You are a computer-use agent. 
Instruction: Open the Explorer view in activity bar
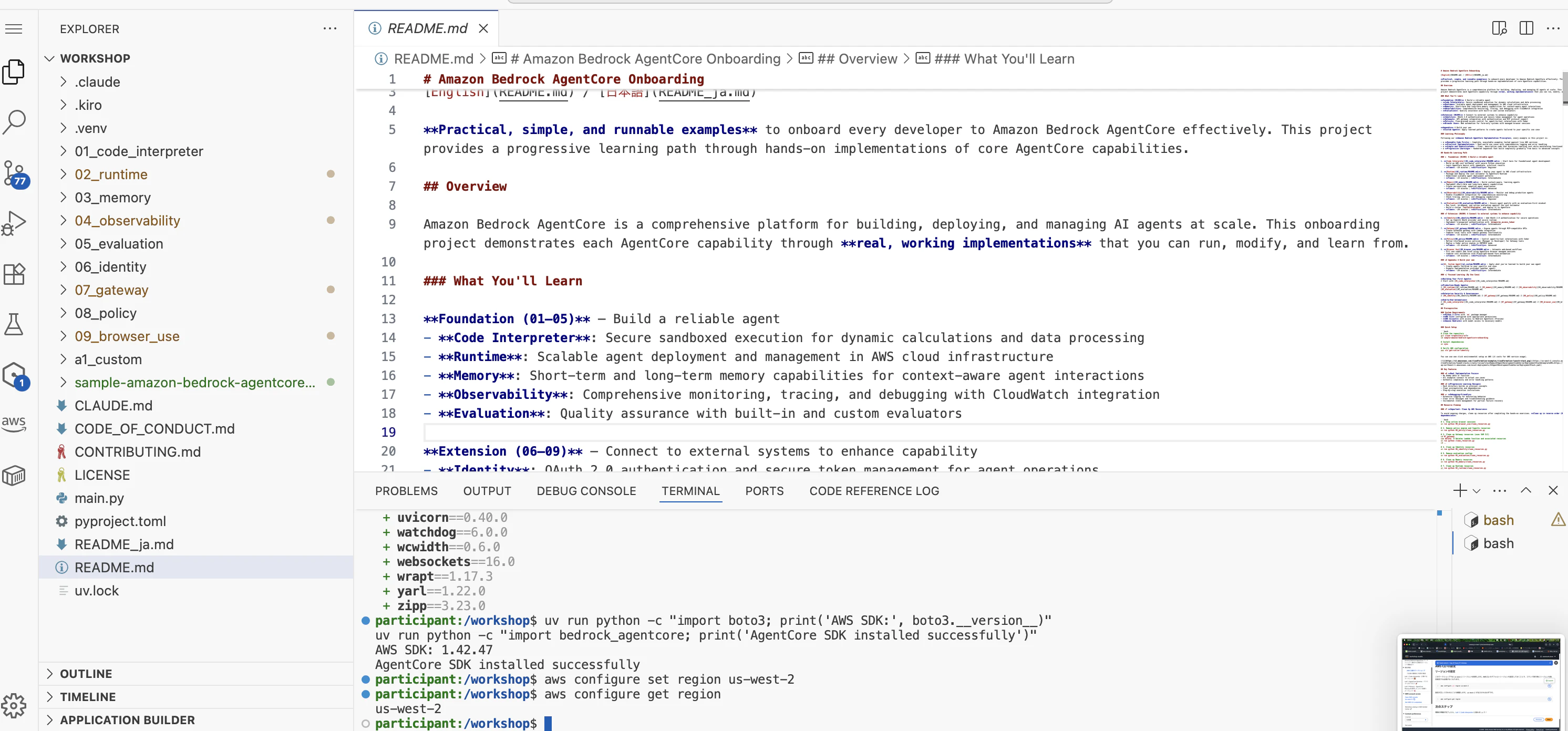click(x=14, y=72)
